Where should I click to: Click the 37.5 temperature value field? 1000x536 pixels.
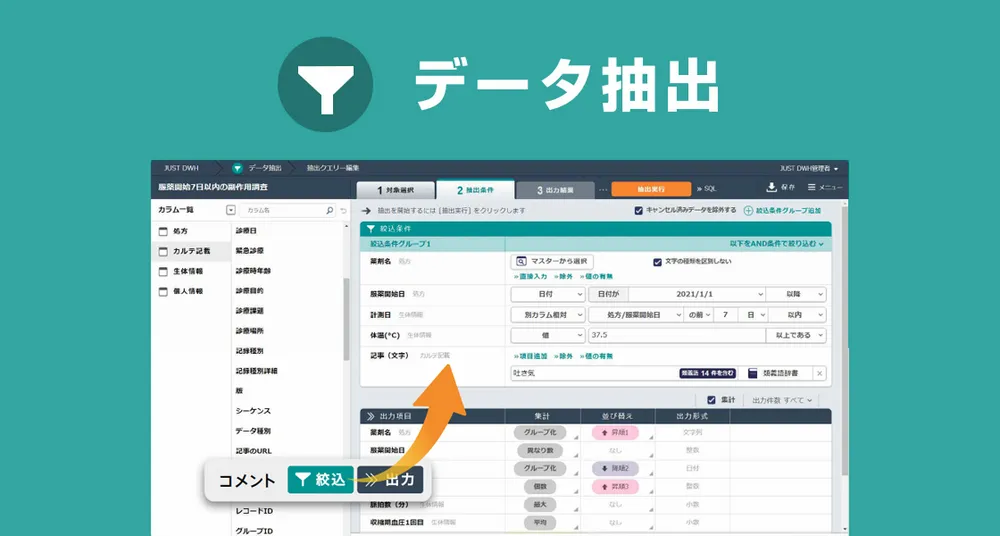(676, 335)
